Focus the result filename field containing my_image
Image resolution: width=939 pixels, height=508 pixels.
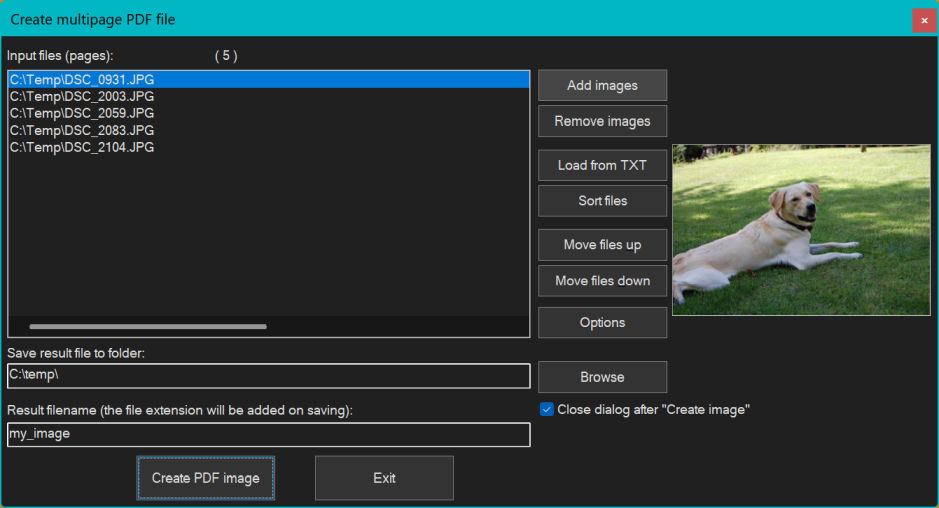coord(268,435)
